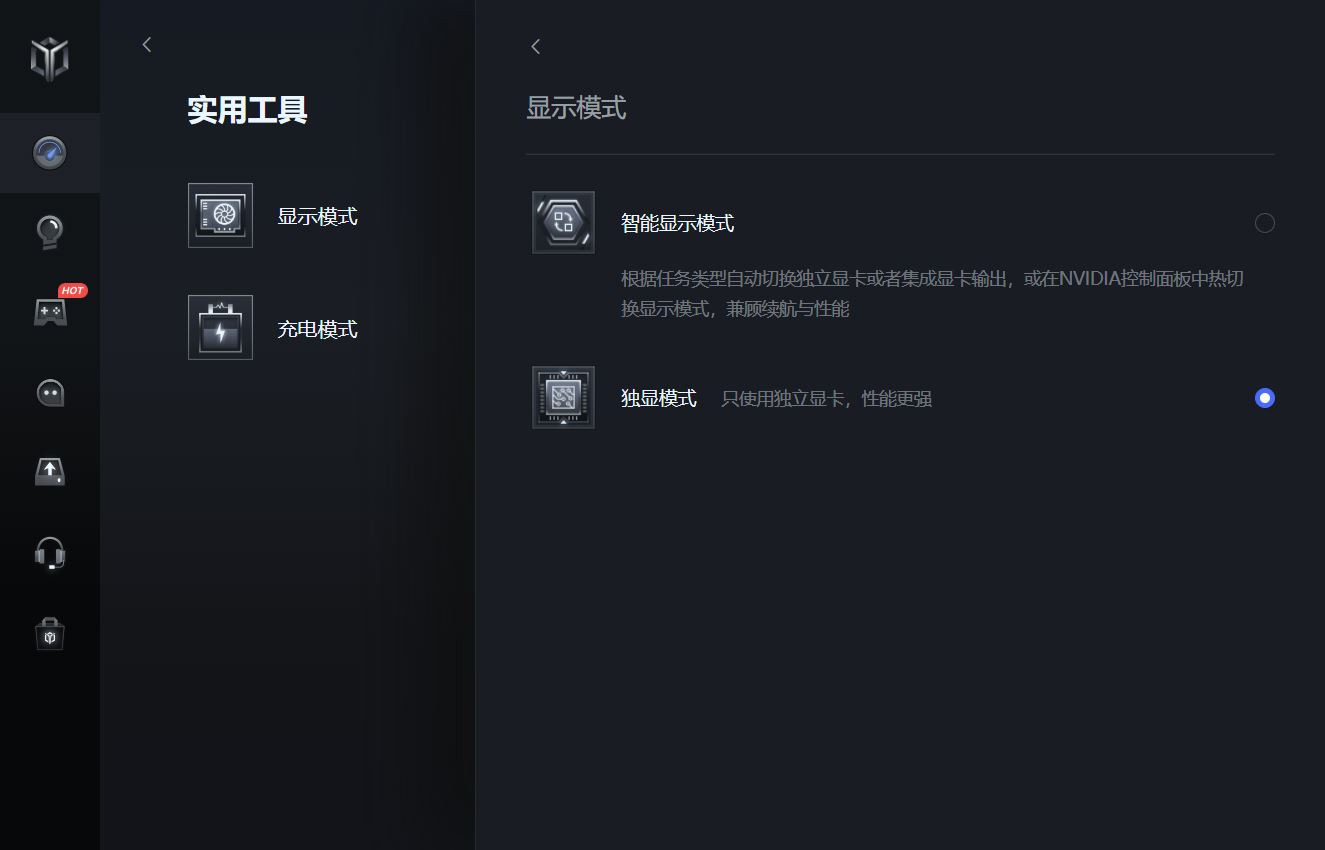This screenshot has width=1325, height=850.
Task: Click the 智能显示模式 option label
Action: click(677, 223)
